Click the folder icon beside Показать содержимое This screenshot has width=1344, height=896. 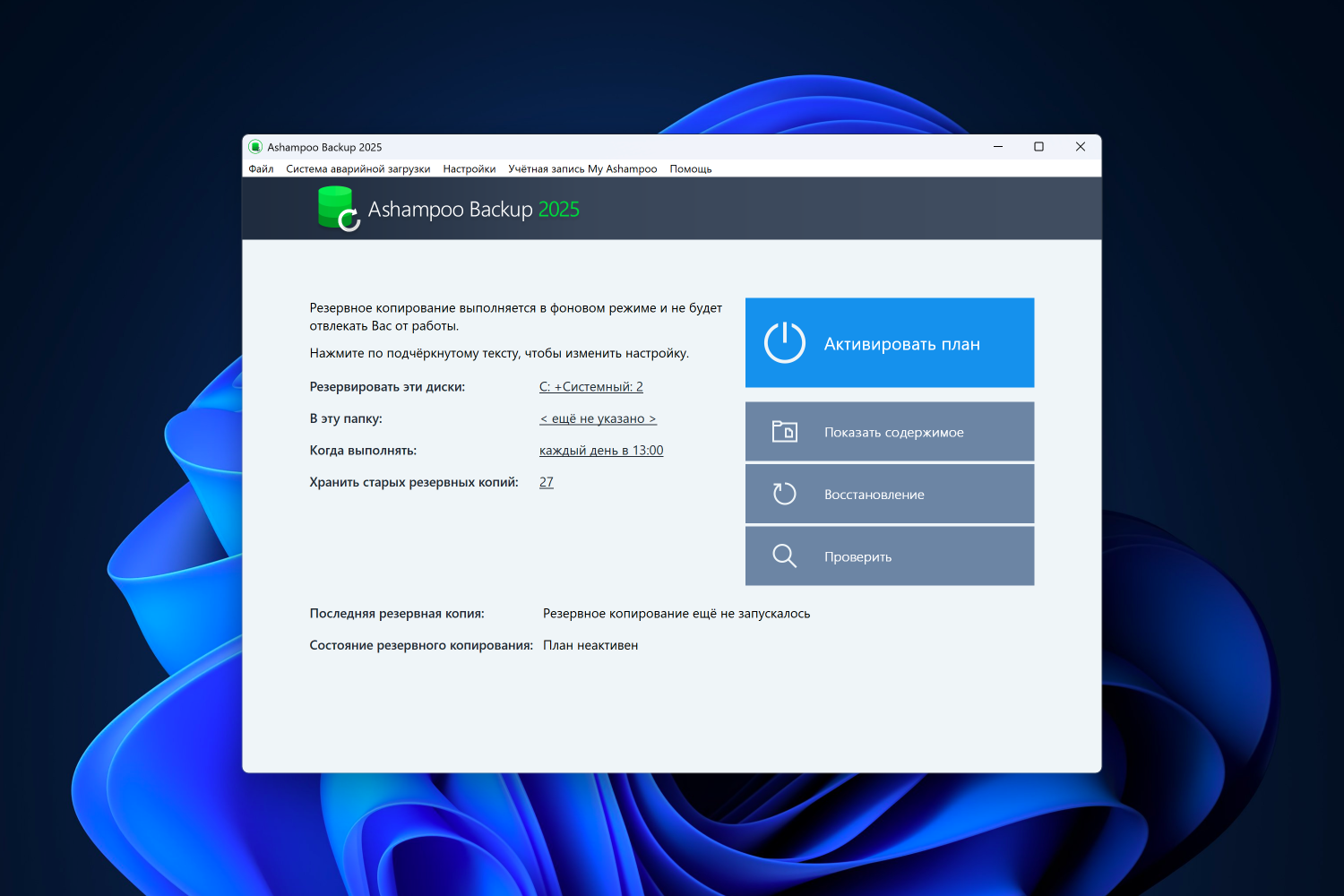click(x=785, y=432)
